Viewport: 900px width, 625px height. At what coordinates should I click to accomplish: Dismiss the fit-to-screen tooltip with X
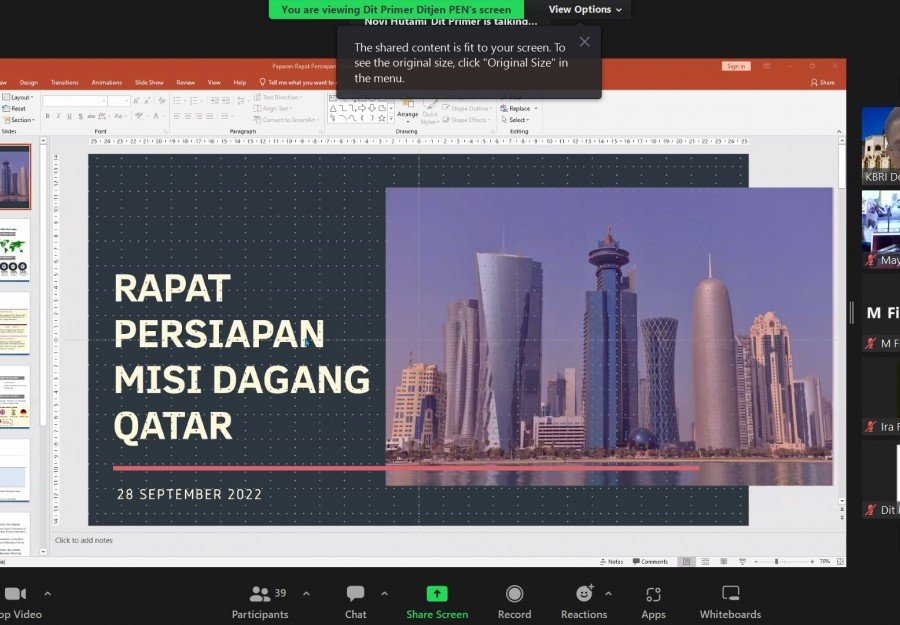click(x=584, y=42)
